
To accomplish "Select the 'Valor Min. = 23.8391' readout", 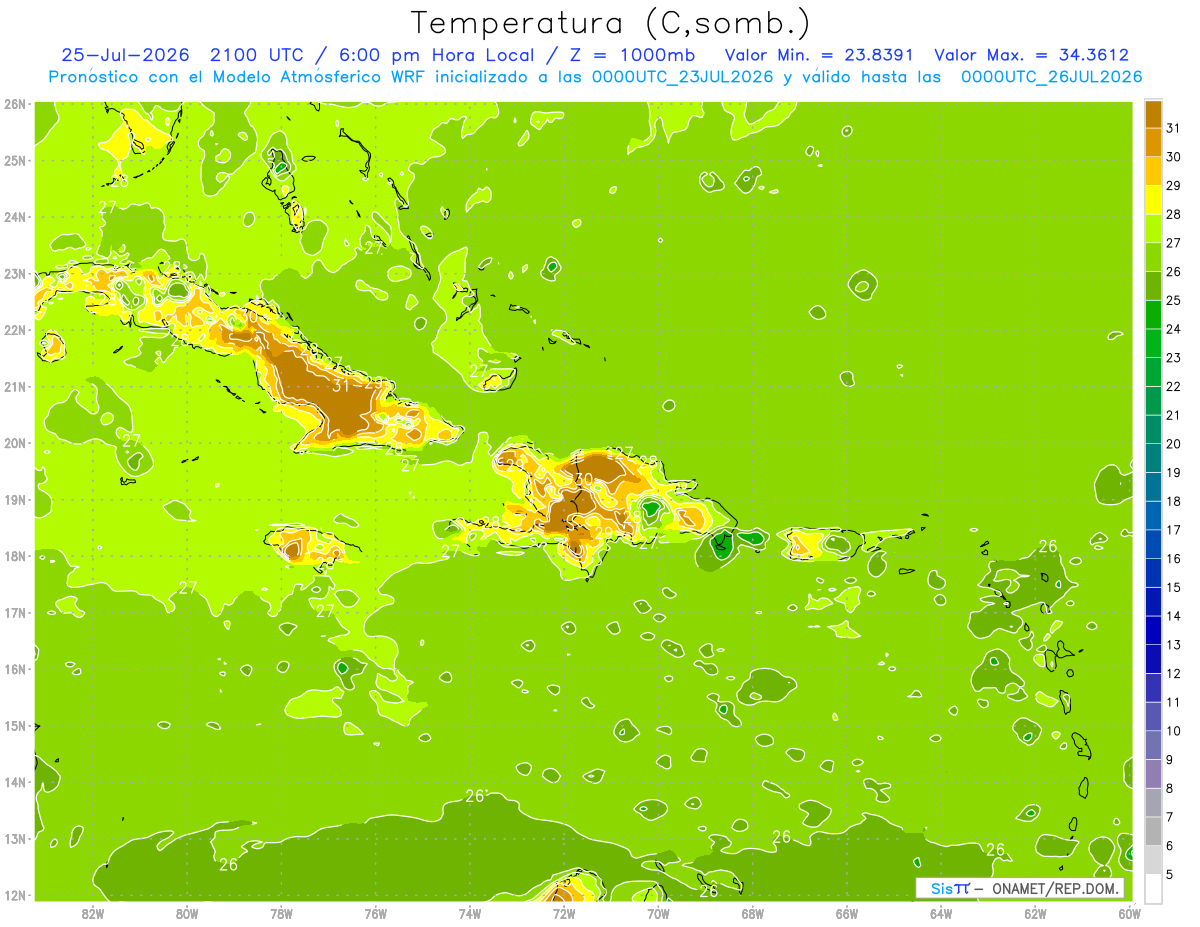I will (817, 54).
